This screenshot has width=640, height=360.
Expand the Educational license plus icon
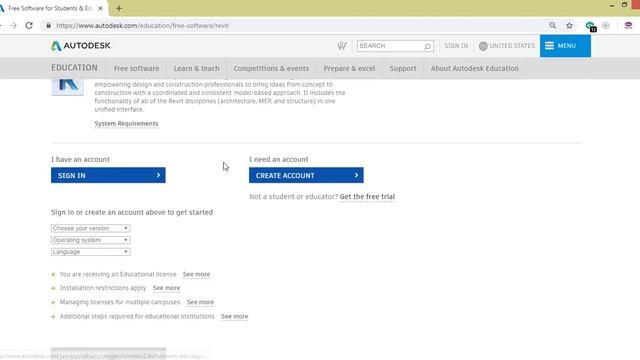(x=53, y=275)
